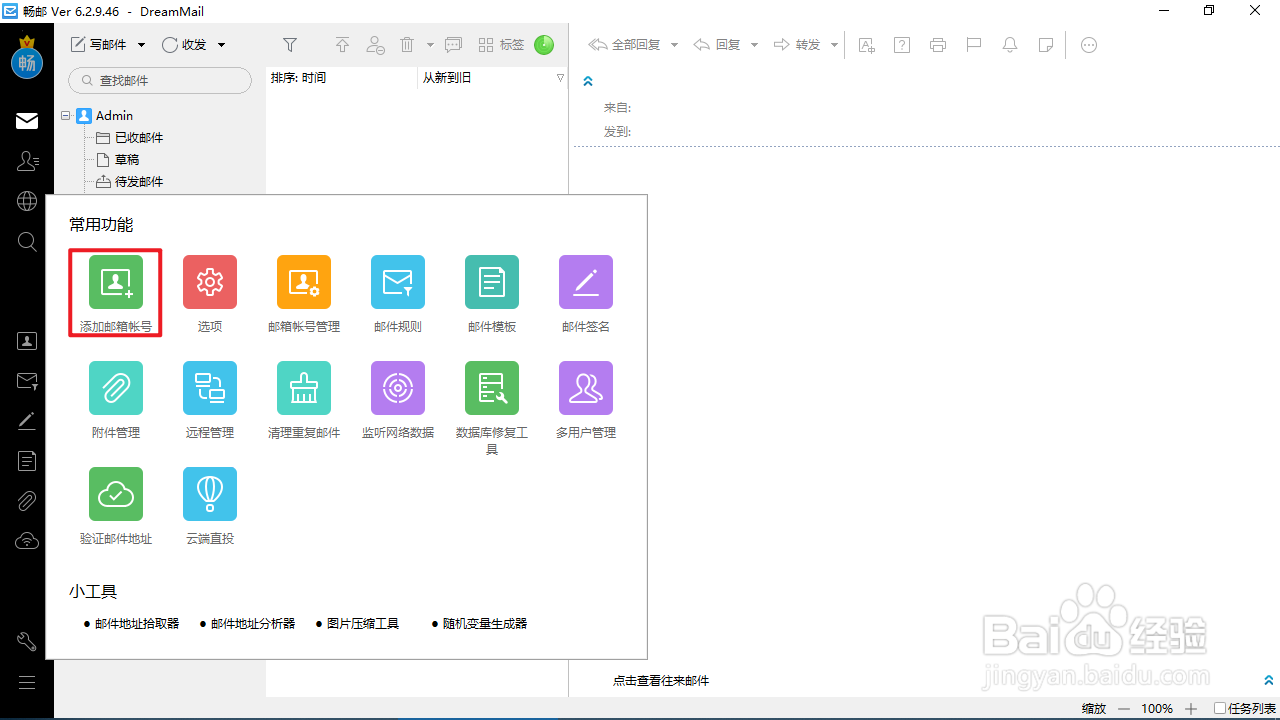
Task: Click the wrench tools icon in the sidebar
Action: click(x=27, y=642)
